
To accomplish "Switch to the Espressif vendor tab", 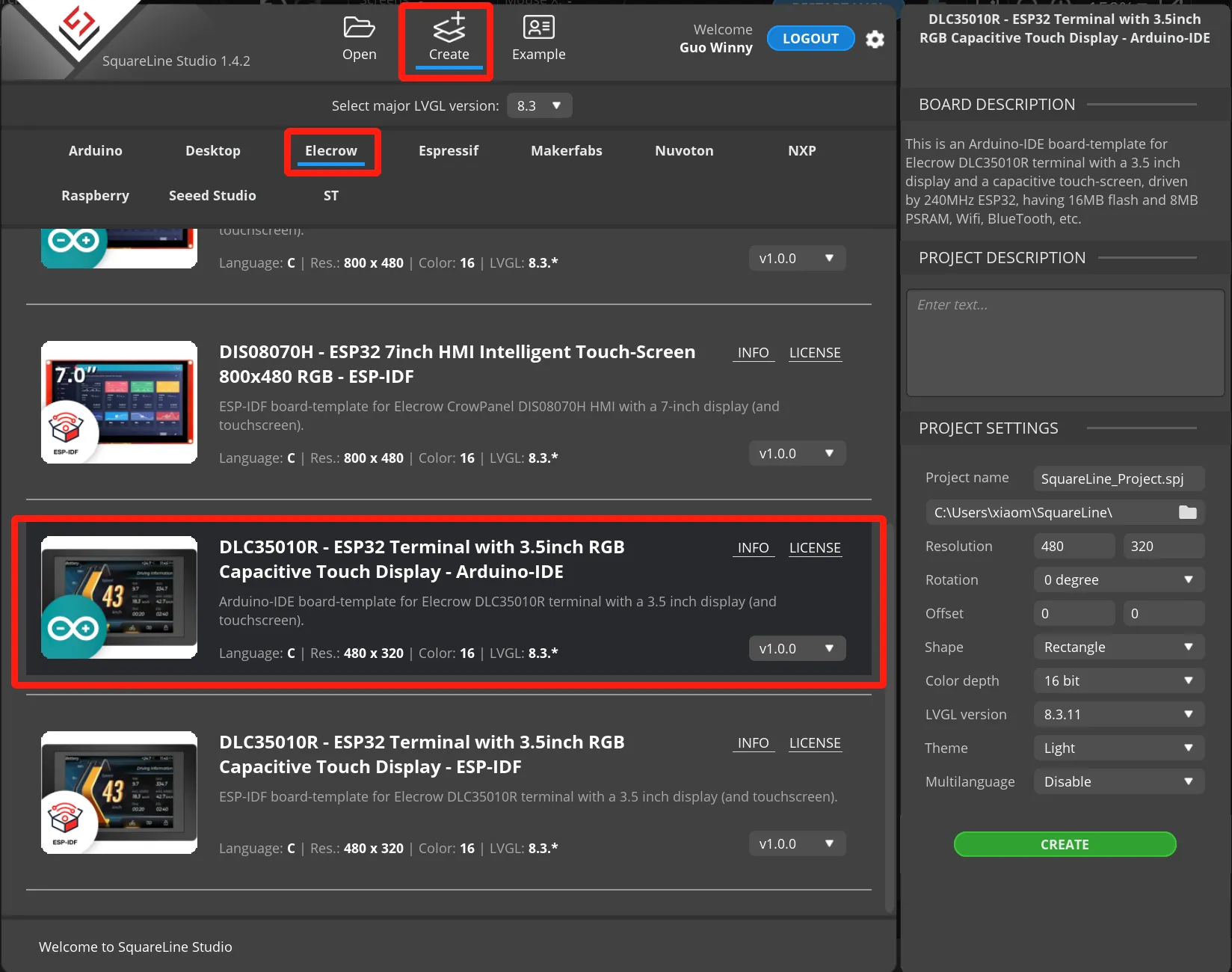I will pyautogui.click(x=449, y=151).
